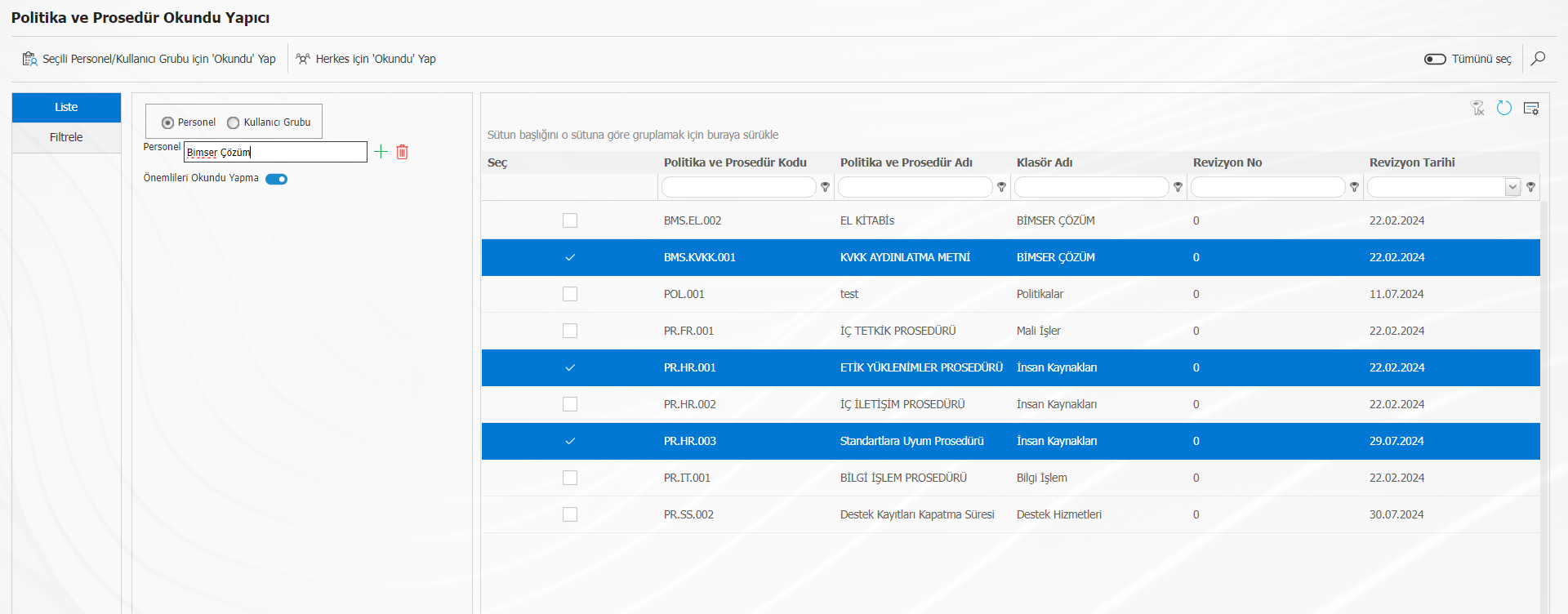Viewport: 1568px width, 614px height.
Task: Click the Destek Hizmetleri folder cell
Action: pos(1058,514)
